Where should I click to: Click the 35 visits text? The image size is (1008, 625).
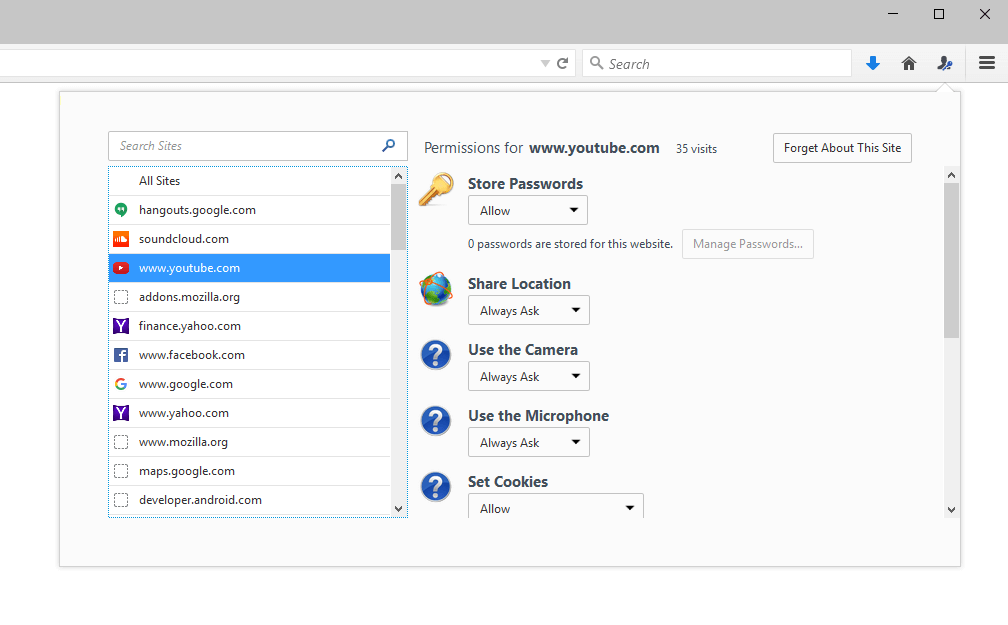pos(696,149)
